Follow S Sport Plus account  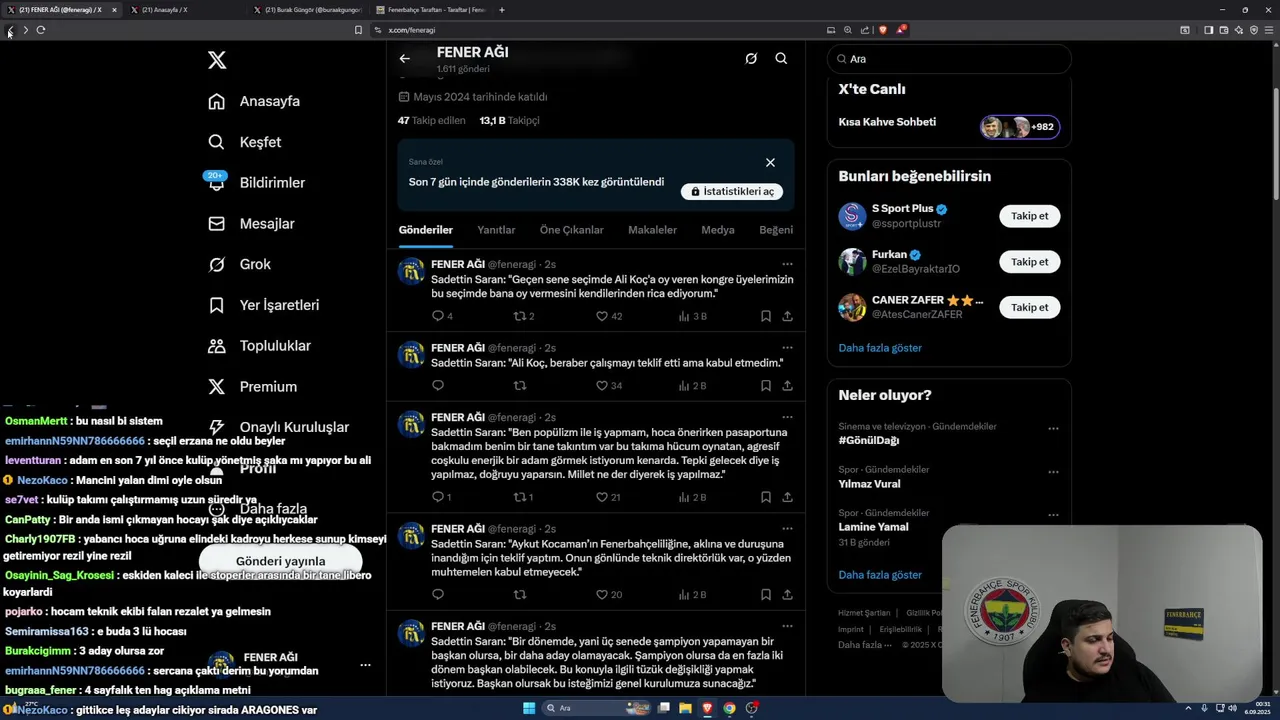click(1029, 216)
